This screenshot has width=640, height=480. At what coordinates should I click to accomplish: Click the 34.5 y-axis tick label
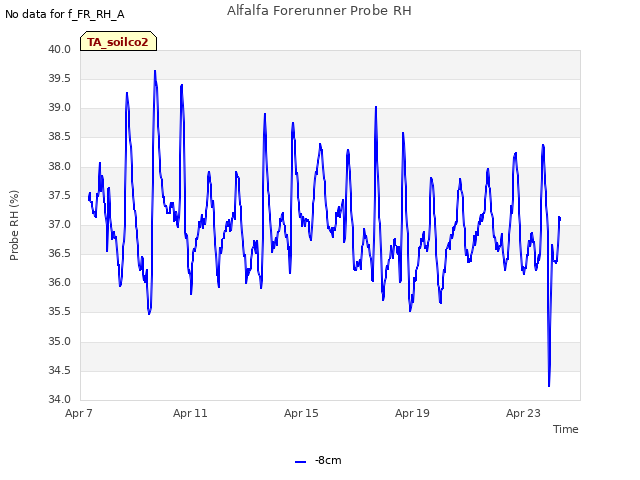(x=60, y=371)
